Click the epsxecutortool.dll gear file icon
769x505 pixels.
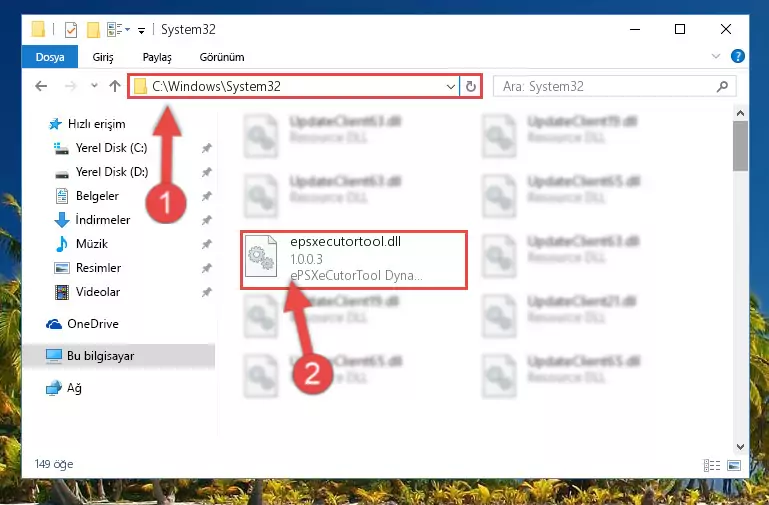[x=260, y=256]
